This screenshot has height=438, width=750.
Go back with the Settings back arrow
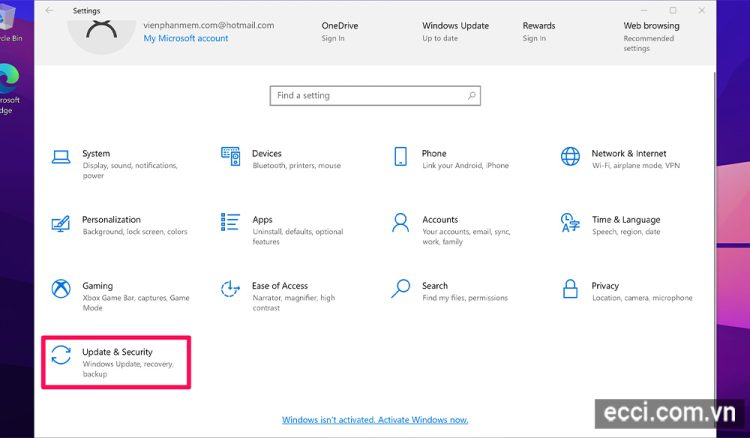pos(49,10)
